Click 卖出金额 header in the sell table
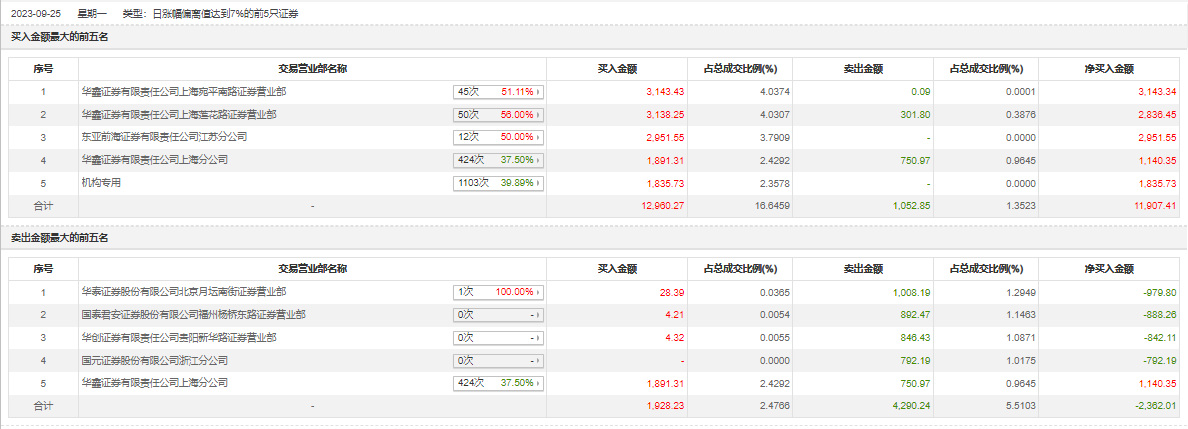Viewport: 1188px width, 429px height. point(862,269)
